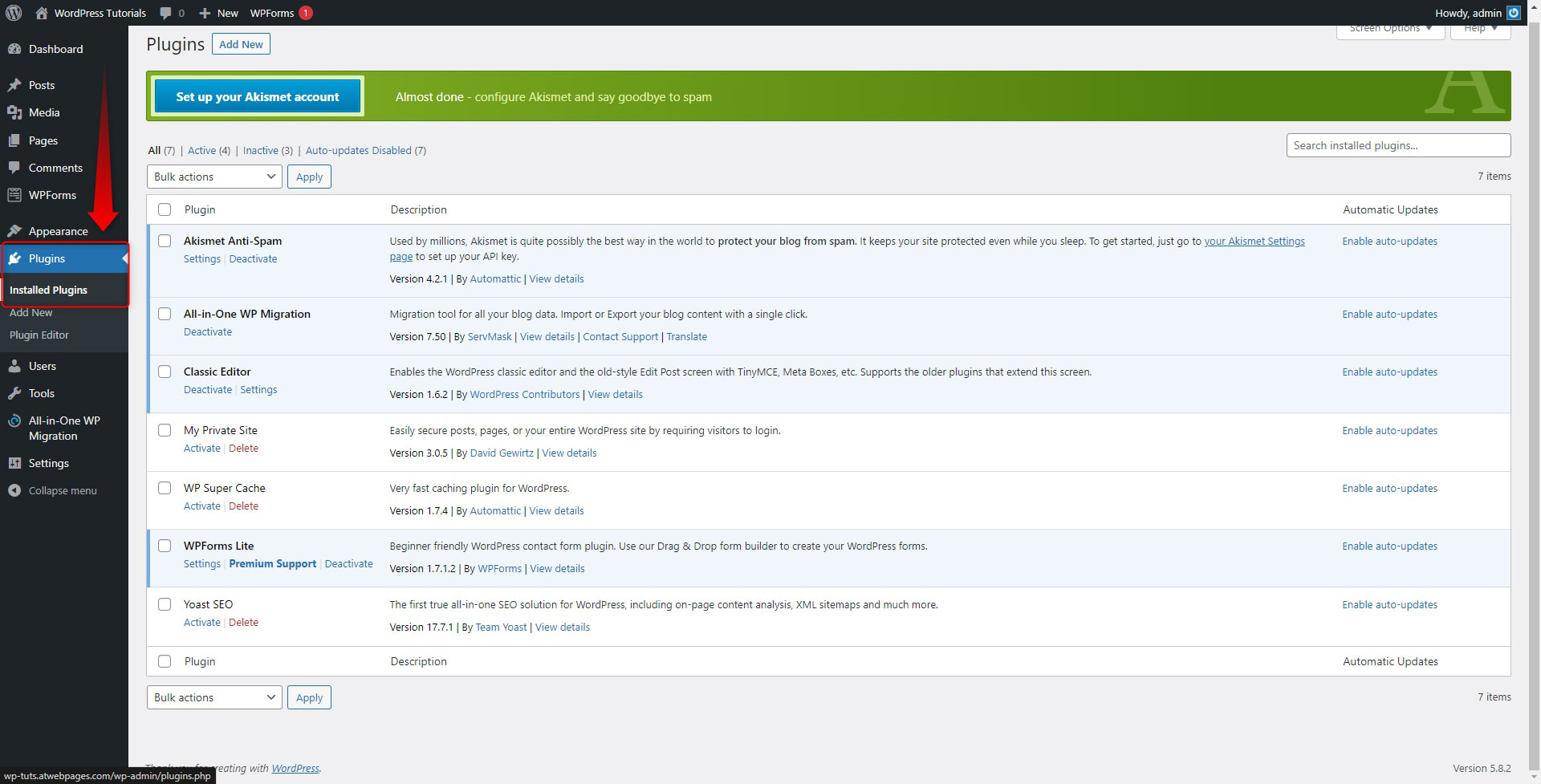
Task: Click the WPForms icon in sidebar
Action: pyautogui.click(x=14, y=195)
